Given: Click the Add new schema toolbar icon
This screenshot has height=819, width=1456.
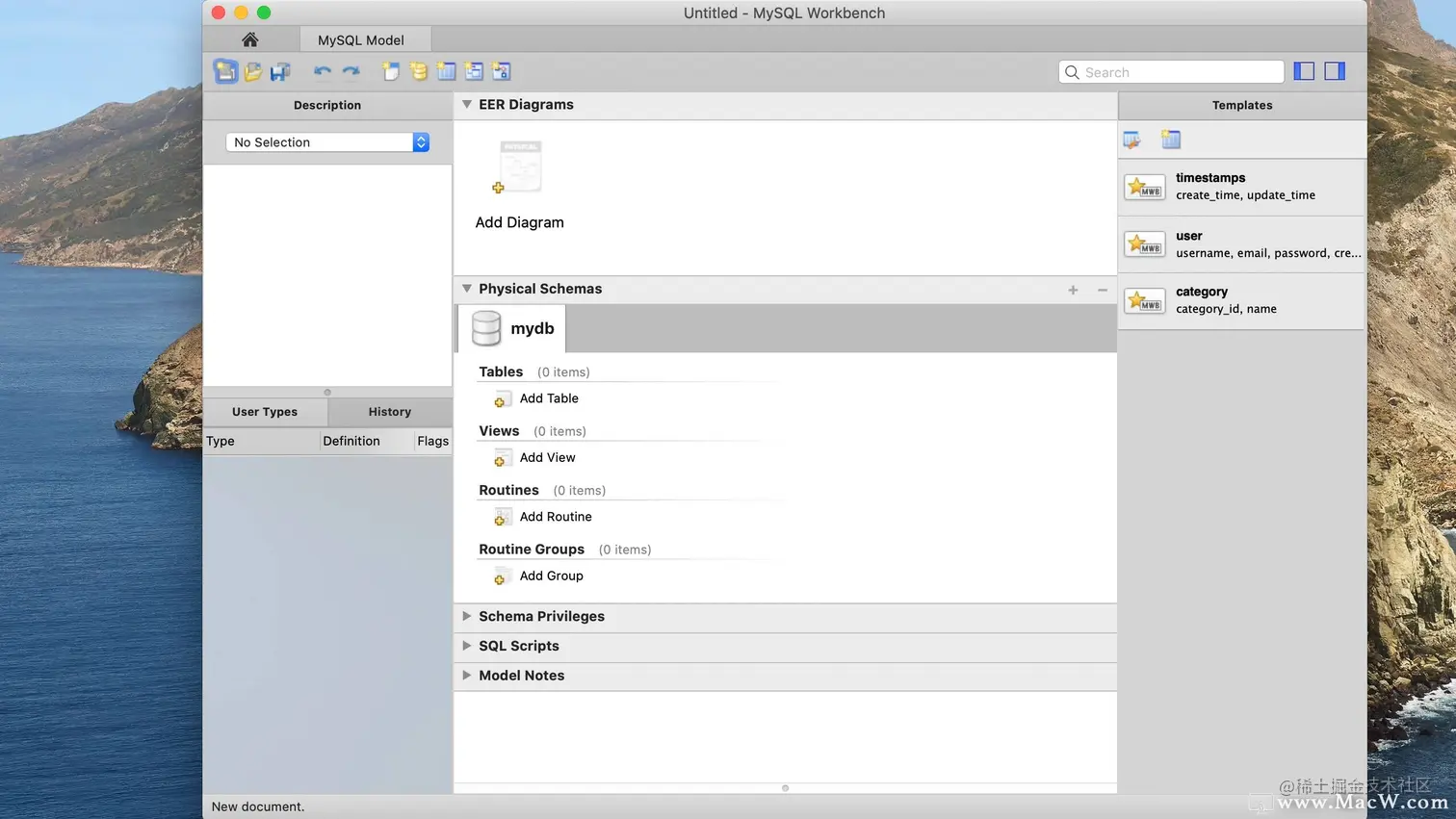Looking at the screenshot, I should 418,71.
